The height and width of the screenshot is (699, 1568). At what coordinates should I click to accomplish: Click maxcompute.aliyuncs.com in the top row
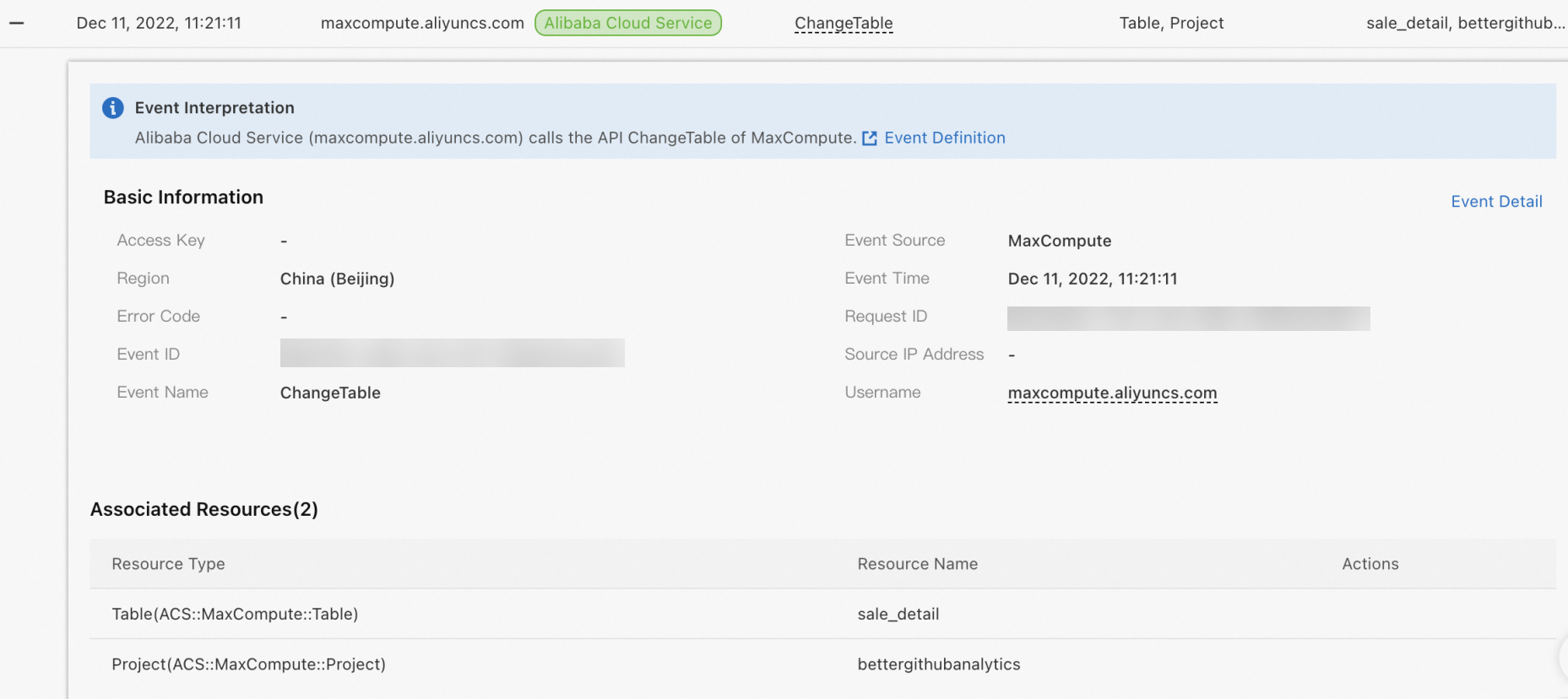[x=422, y=23]
